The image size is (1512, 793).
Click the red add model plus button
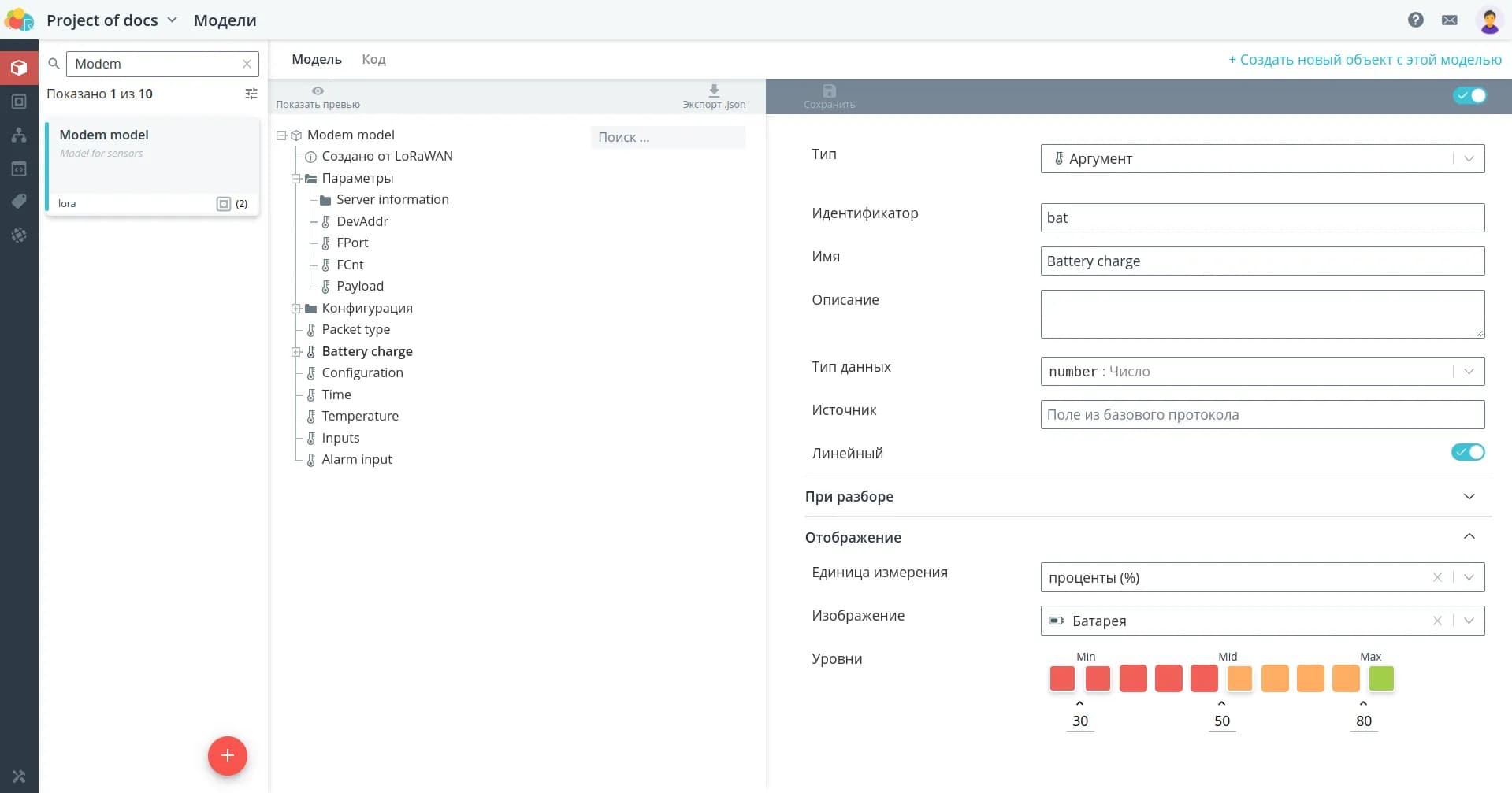point(227,755)
